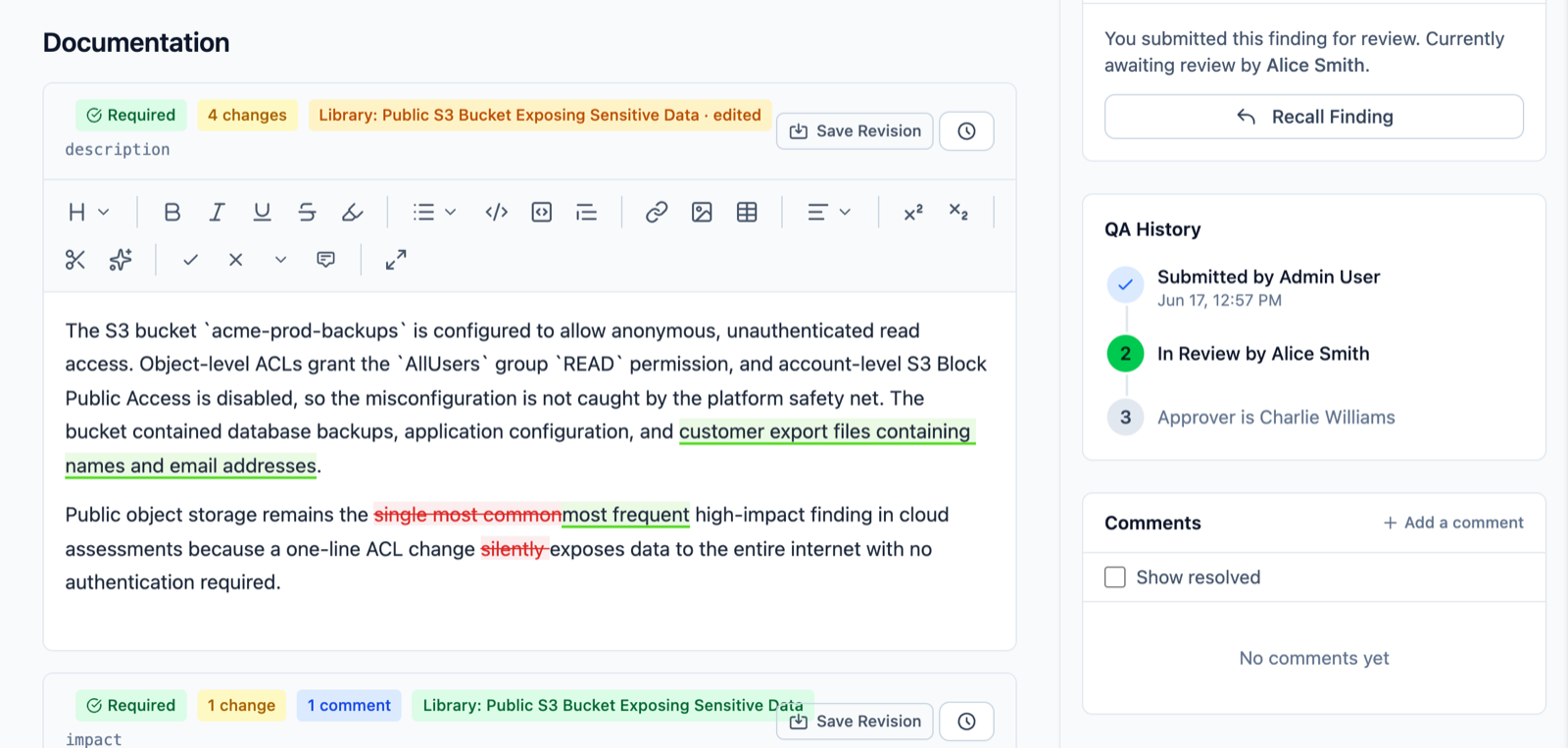
Task: Add an inline comment via speech-bubble icon
Action: pyautogui.click(x=326, y=260)
